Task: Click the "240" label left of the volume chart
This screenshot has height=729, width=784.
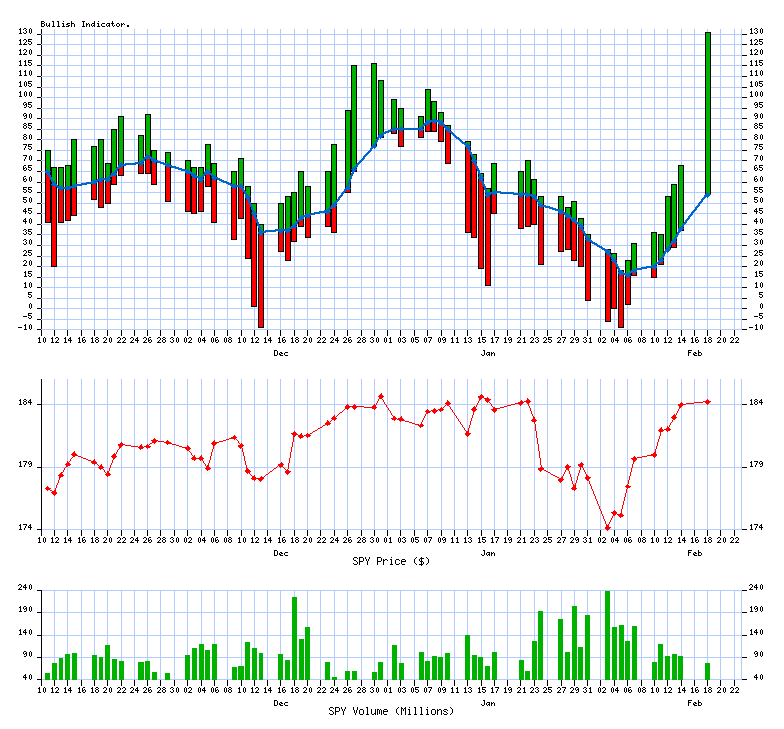Action: coord(27,588)
